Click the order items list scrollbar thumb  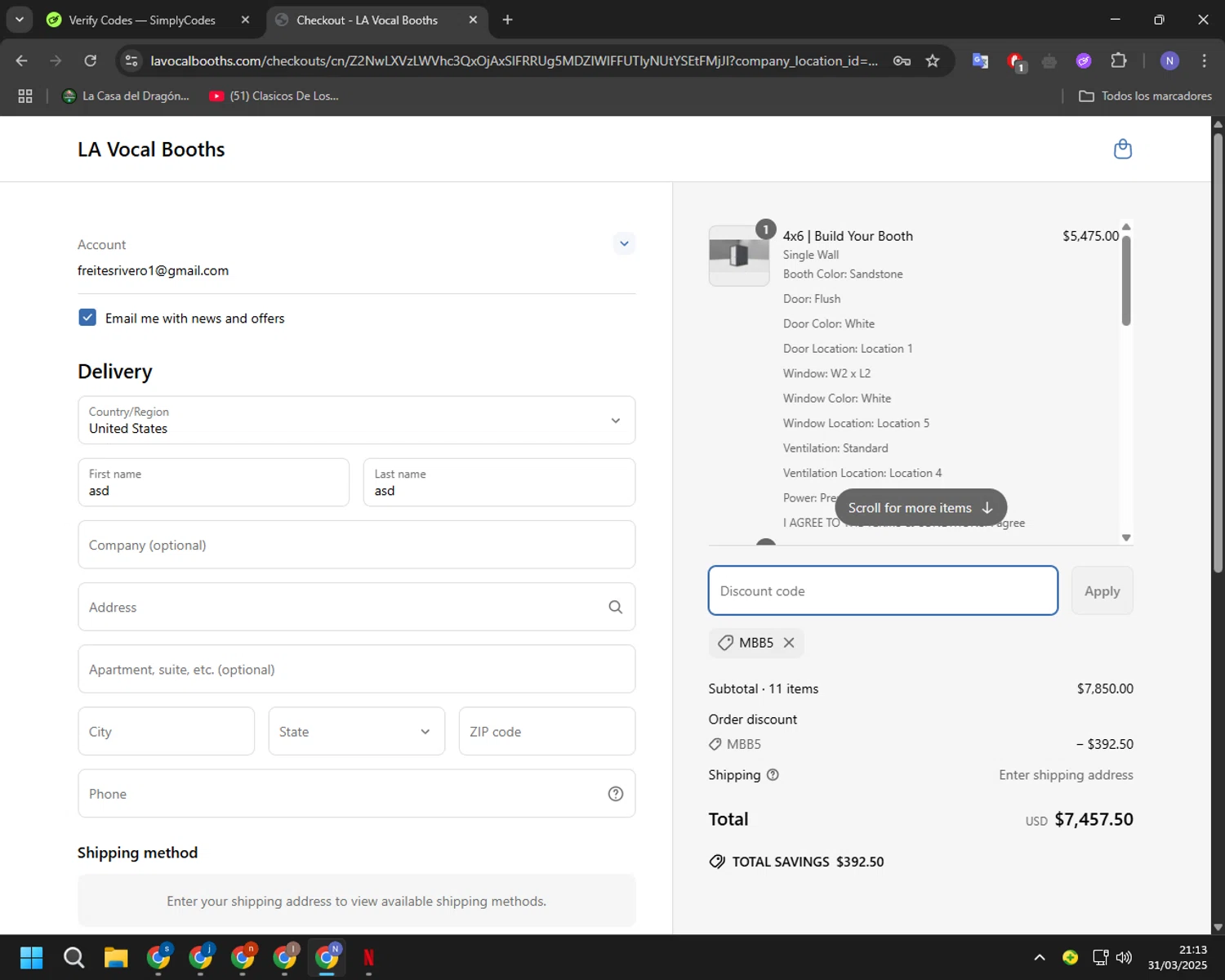(1126, 280)
